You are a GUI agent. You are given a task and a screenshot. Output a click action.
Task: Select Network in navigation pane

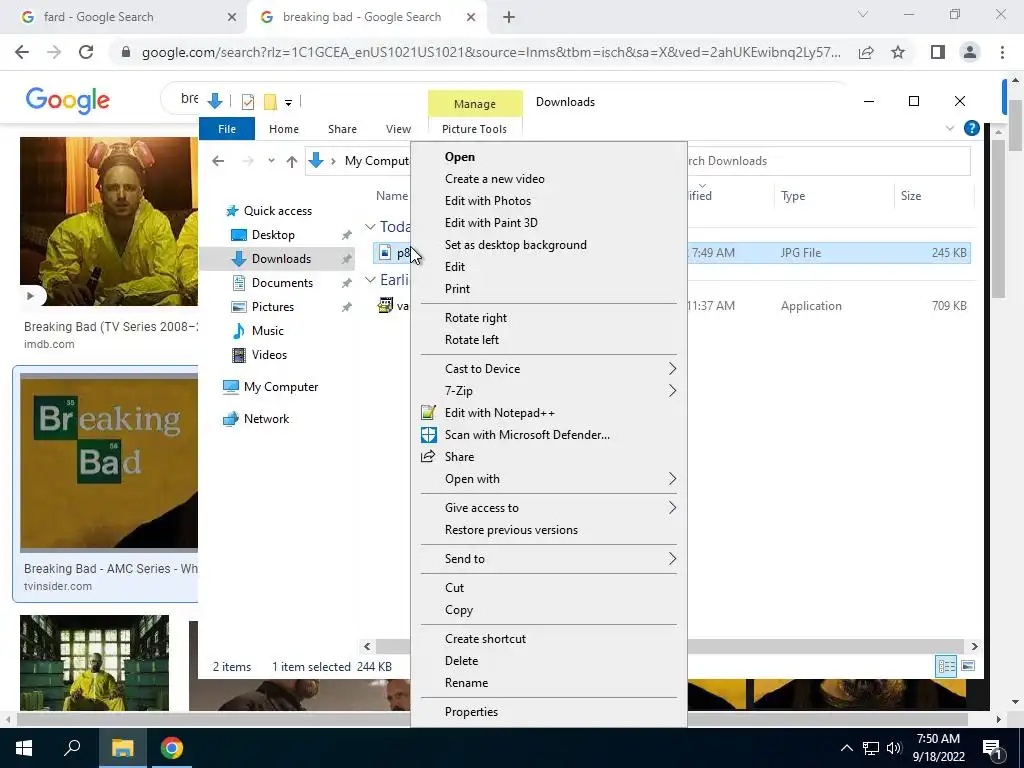click(266, 419)
